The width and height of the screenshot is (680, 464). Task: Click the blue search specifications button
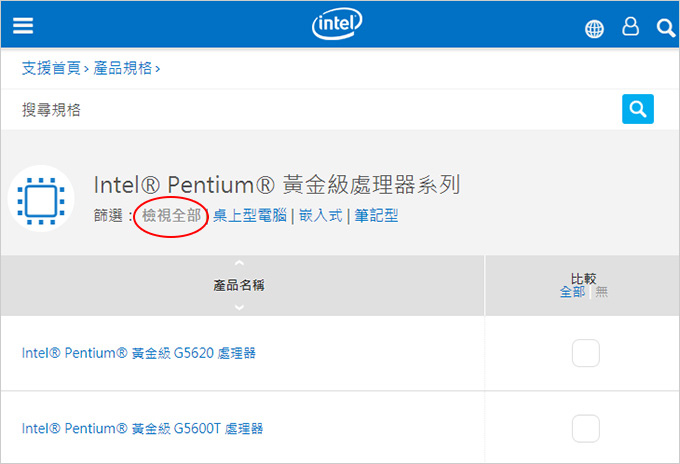638,109
